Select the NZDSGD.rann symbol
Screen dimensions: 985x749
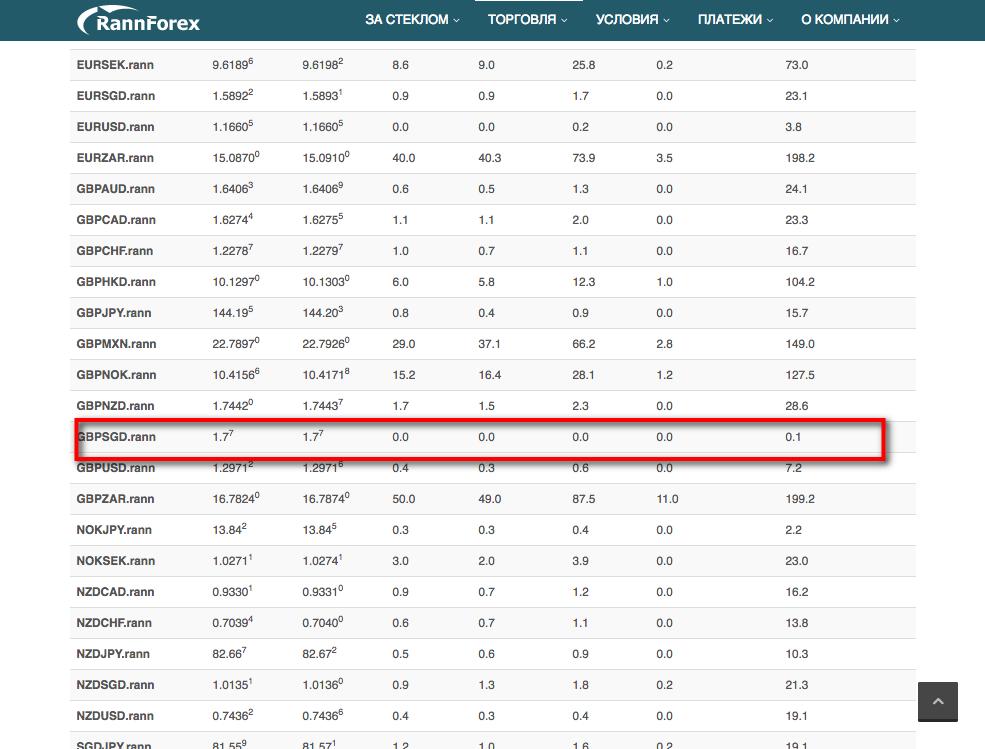coord(116,685)
